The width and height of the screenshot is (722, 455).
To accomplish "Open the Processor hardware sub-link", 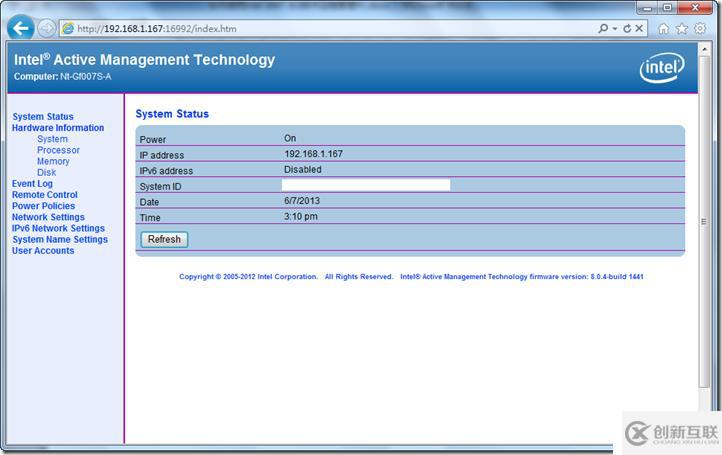I will tap(58, 150).
